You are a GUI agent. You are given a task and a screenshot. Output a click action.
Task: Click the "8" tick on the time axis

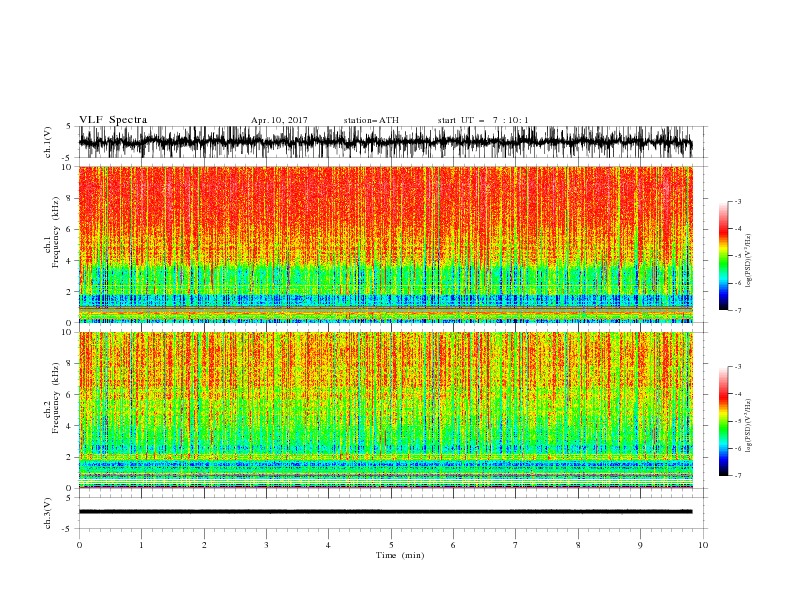tap(578, 545)
